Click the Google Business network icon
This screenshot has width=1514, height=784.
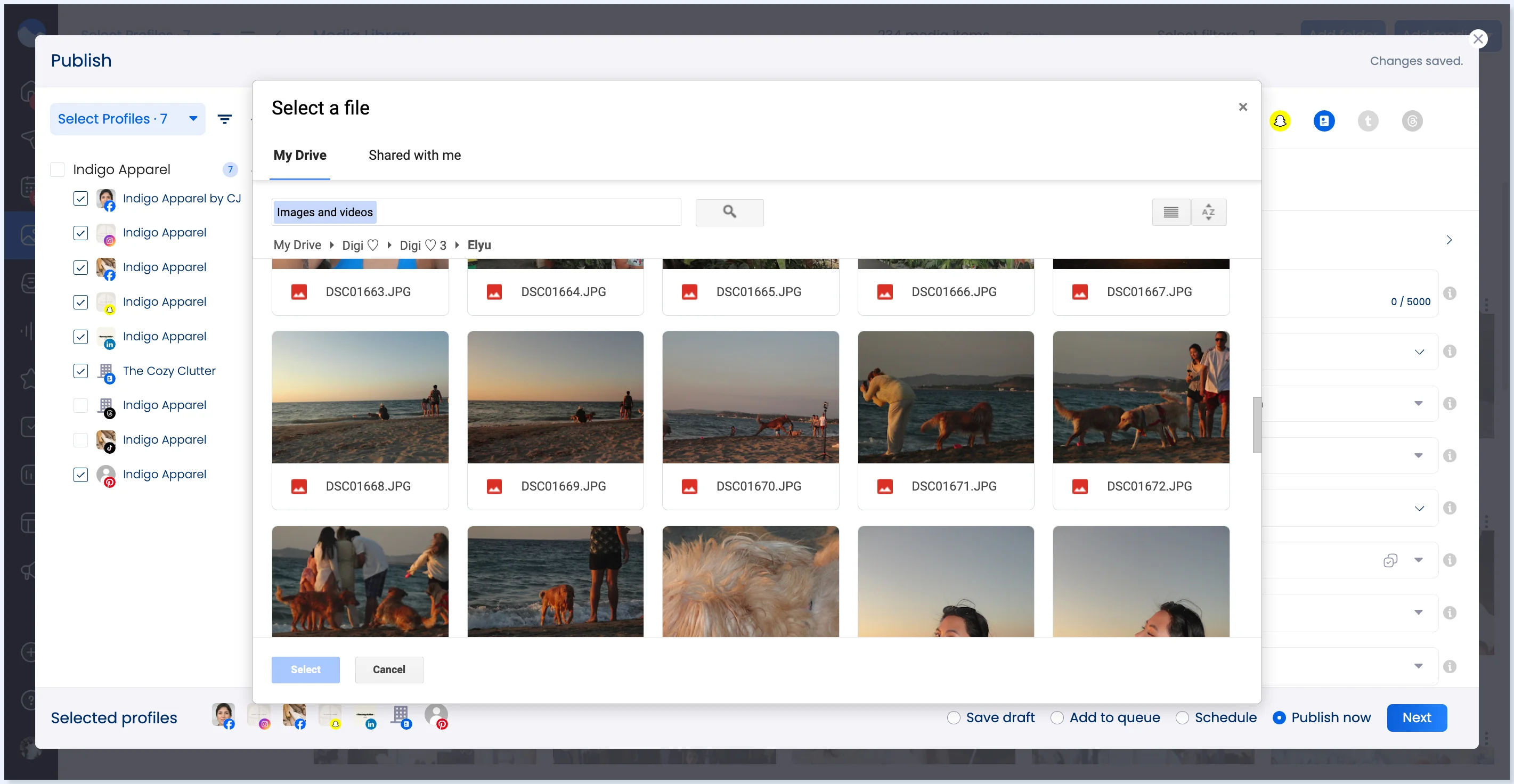1324,121
